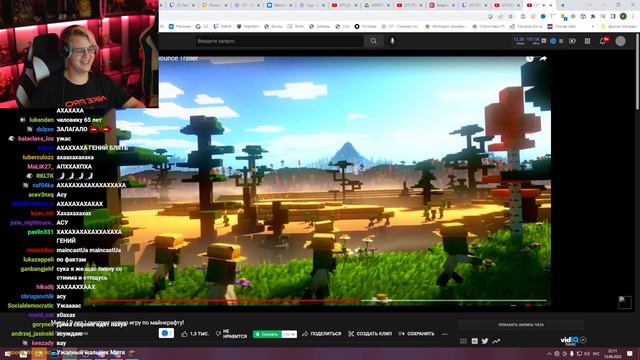This screenshot has height=360, width=640.
Task: Click the НЕ НРАВИТСЯ dislike button
Action: point(231,333)
